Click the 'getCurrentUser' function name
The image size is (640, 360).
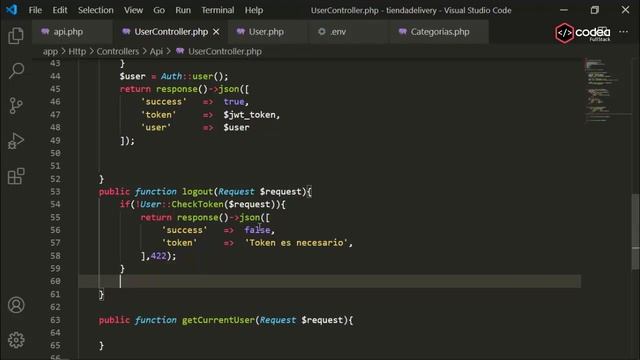pos(218,320)
